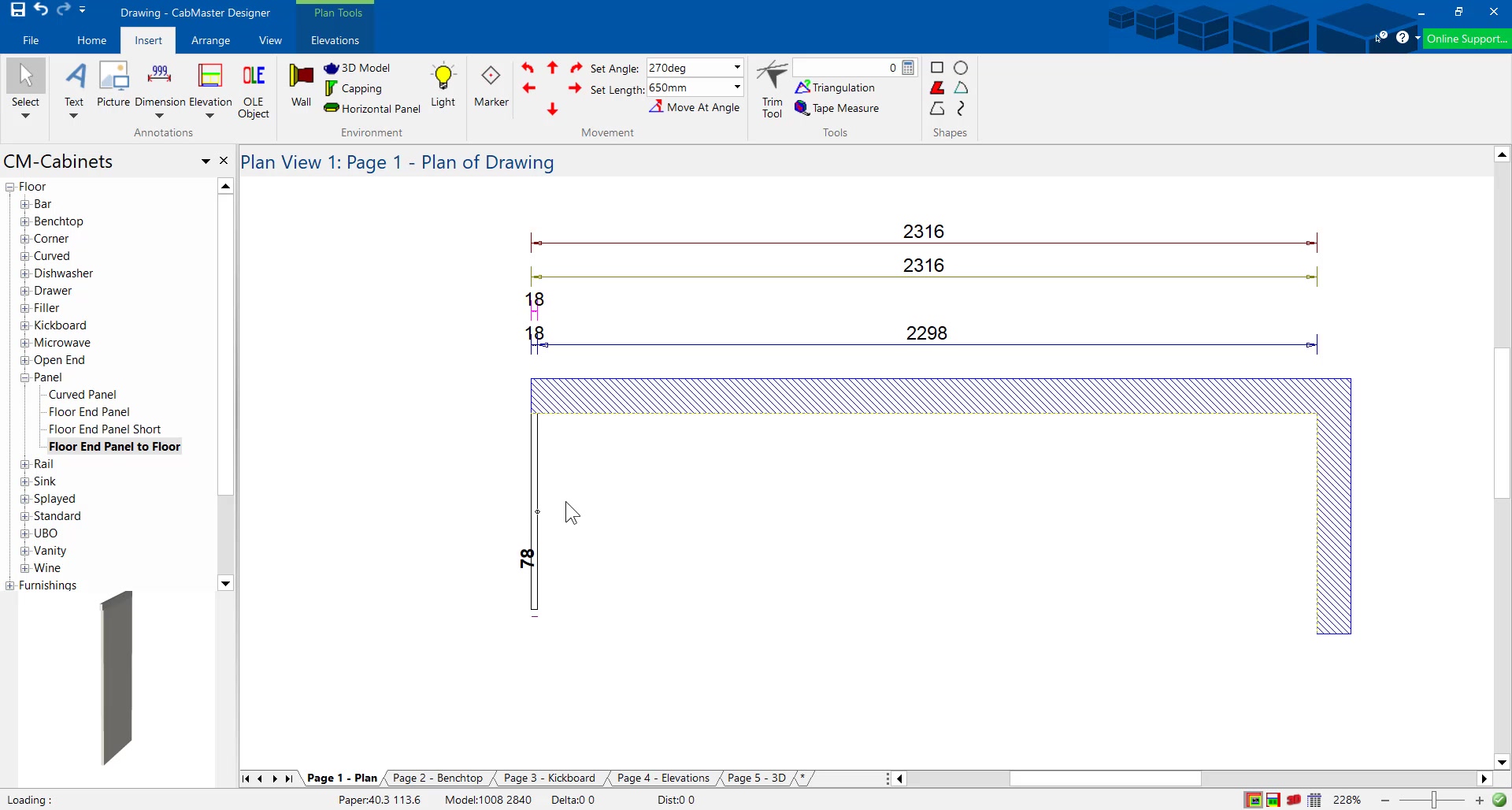Image resolution: width=1512 pixels, height=810 pixels.
Task: Choose the Wall tool
Action: pos(301,84)
